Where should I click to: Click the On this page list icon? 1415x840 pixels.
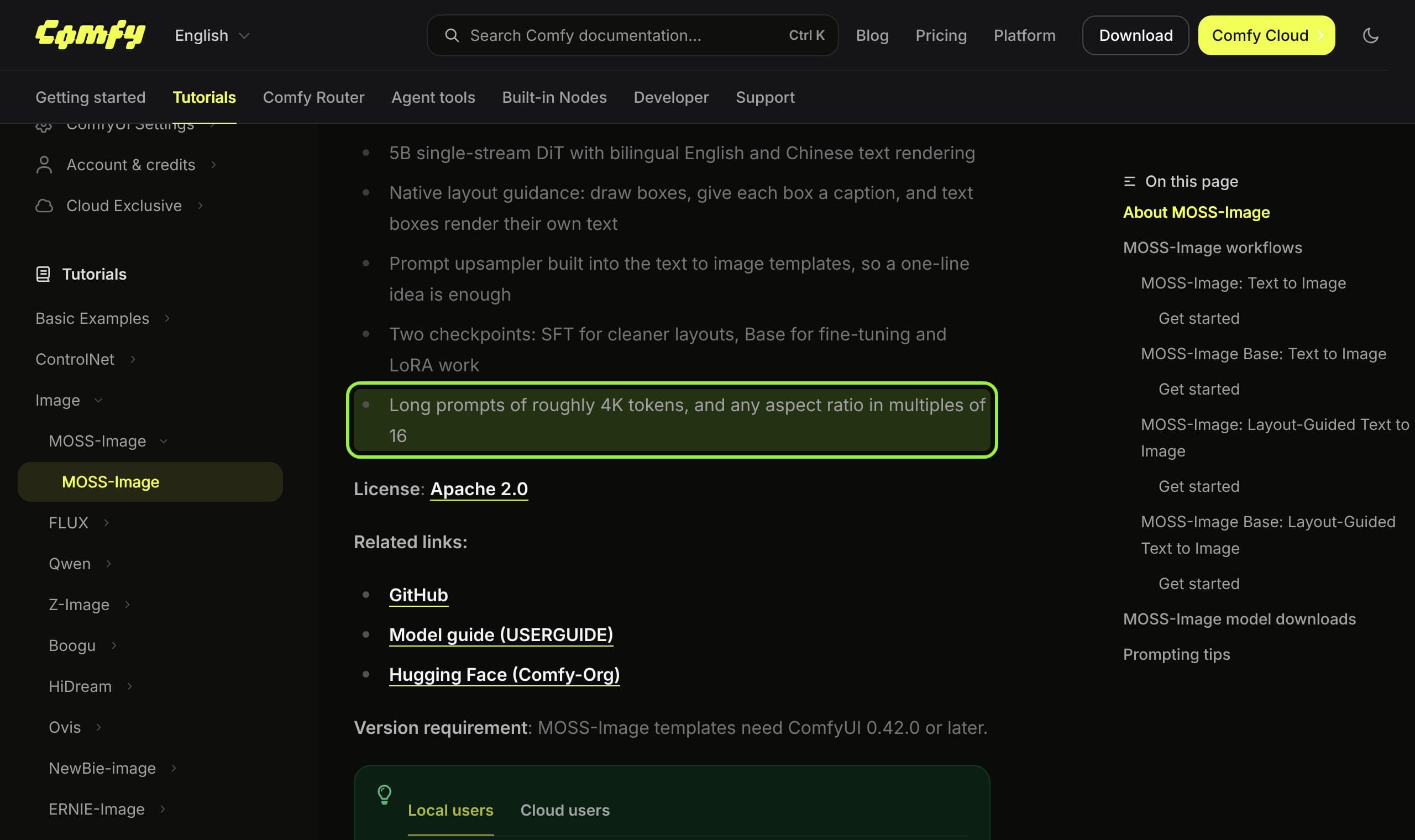pyautogui.click(x=1129, y=181)
